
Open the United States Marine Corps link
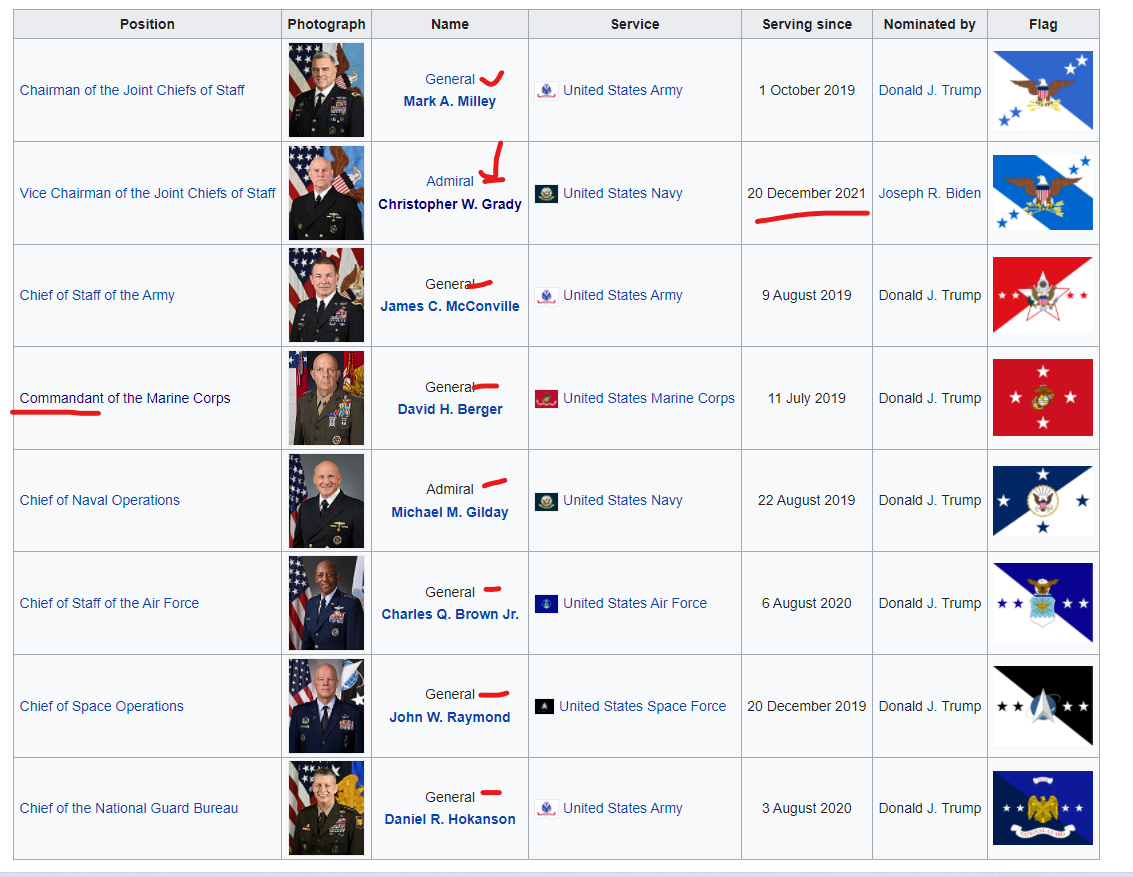tap(649, 399)
